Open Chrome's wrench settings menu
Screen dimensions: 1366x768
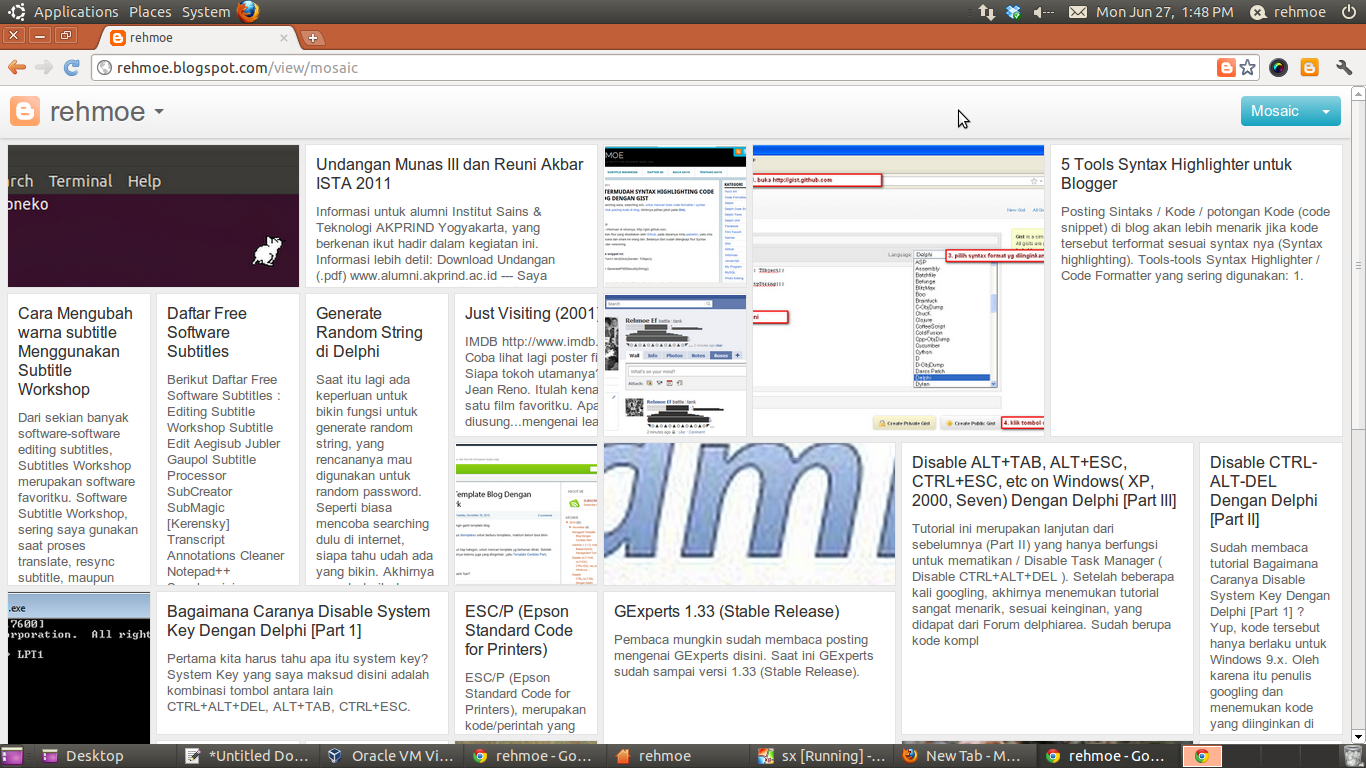tap(1343, 68)
